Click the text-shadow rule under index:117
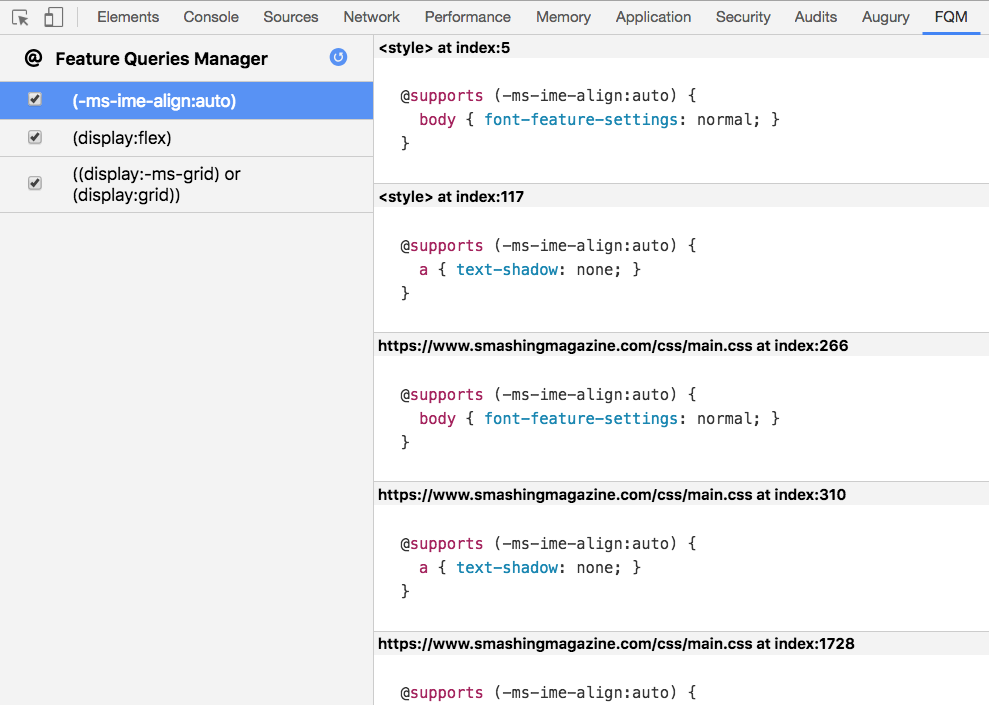 [530, 269]
